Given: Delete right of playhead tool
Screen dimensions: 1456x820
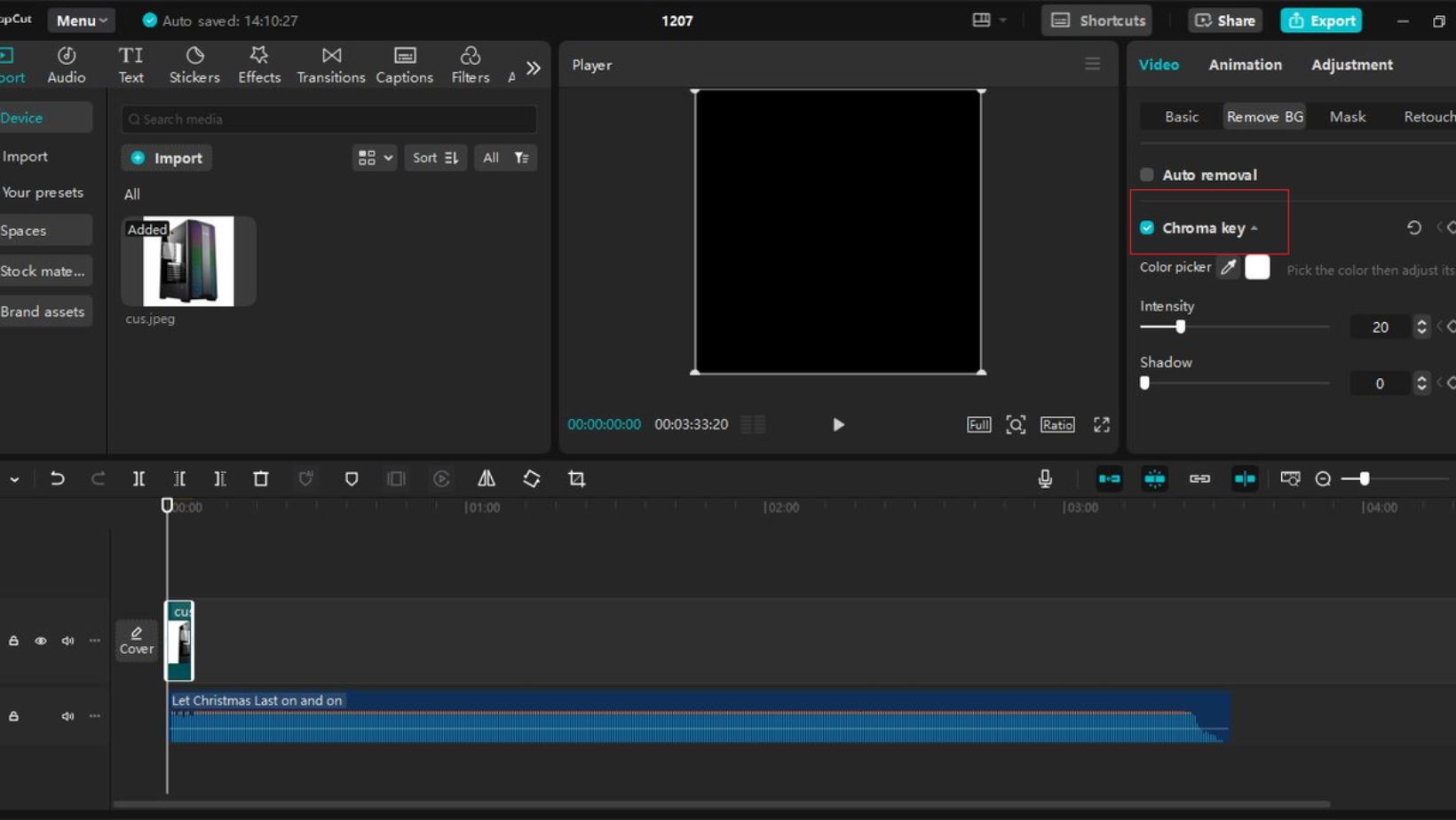Looking at the screenshot, I should point(220,478).
